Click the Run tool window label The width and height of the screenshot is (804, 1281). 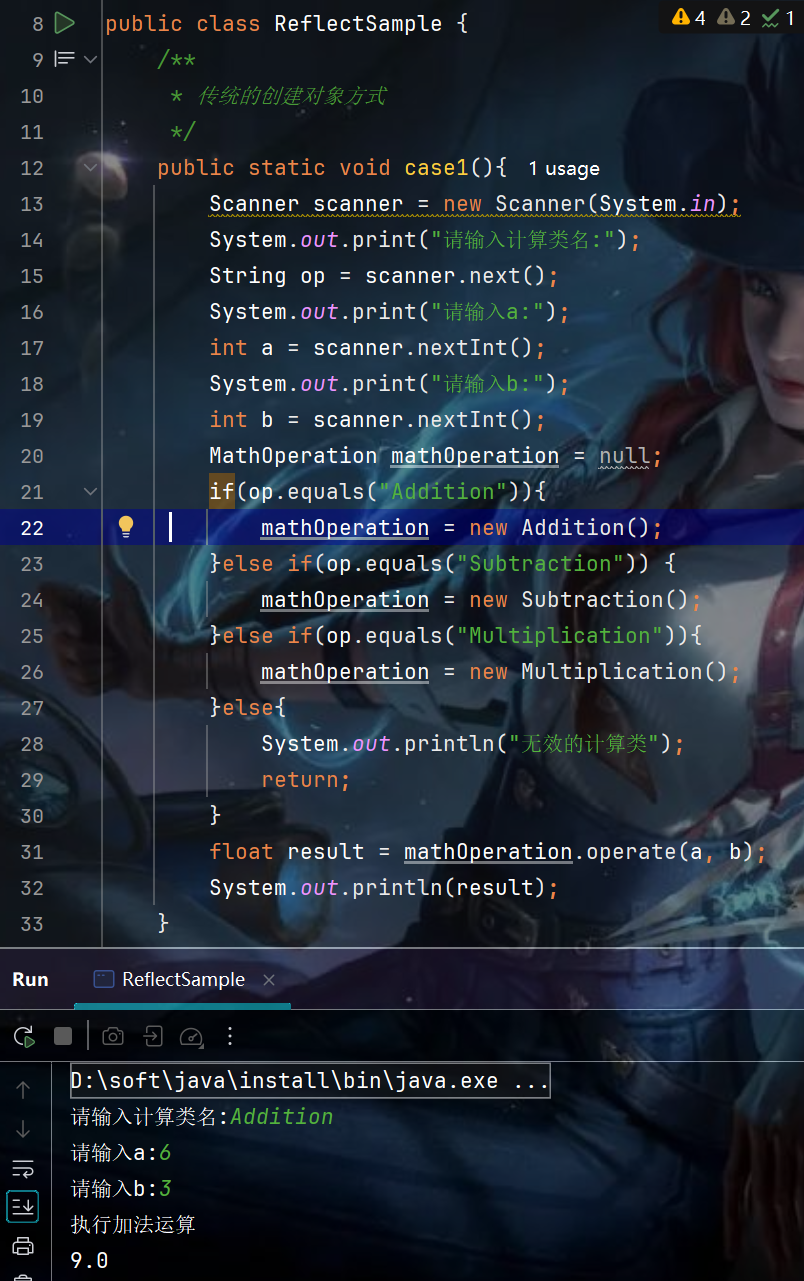coord(29,980)
